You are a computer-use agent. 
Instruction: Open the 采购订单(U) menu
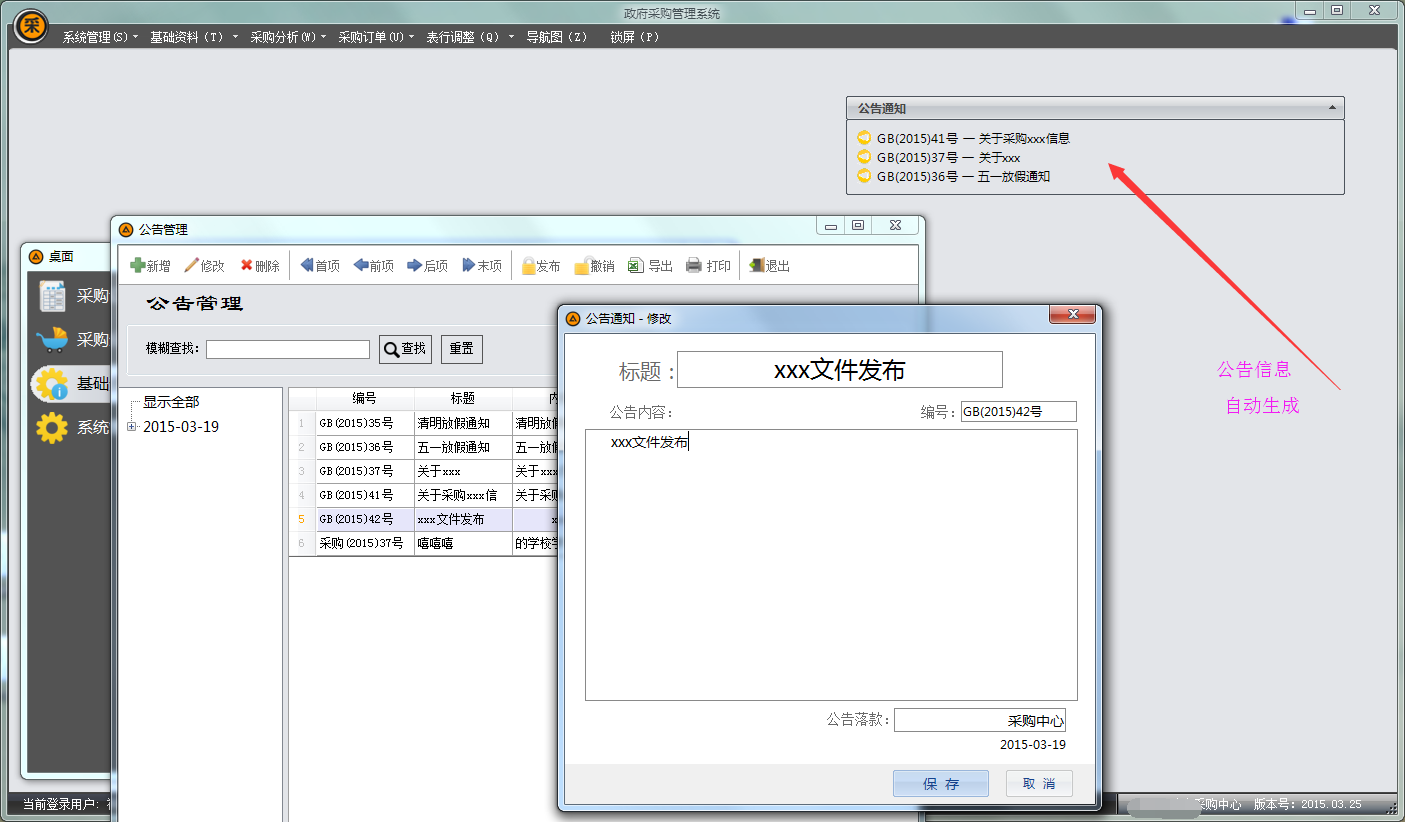[375, 37]
